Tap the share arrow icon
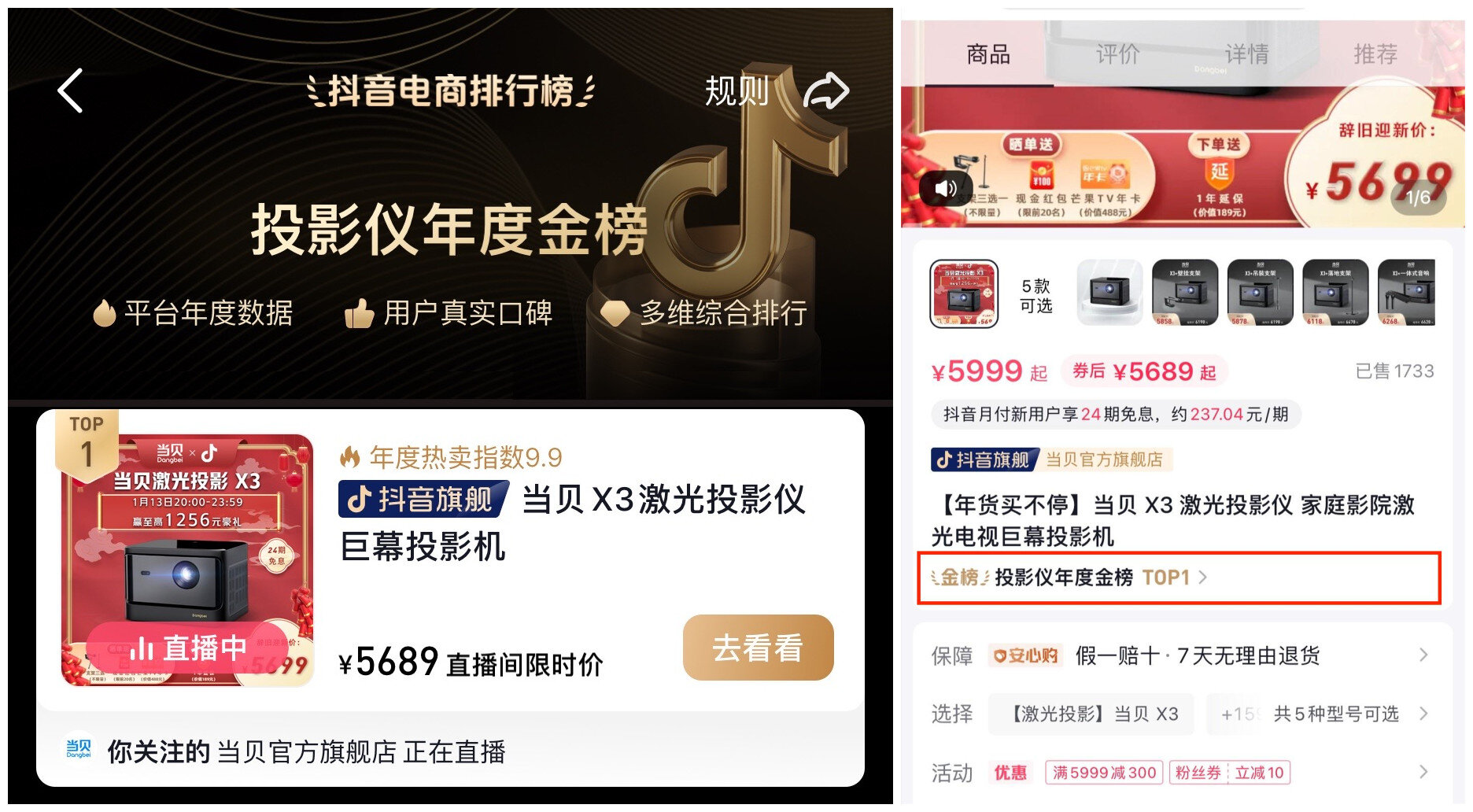Screen dimensions: 1473x812 pos(826,91)
